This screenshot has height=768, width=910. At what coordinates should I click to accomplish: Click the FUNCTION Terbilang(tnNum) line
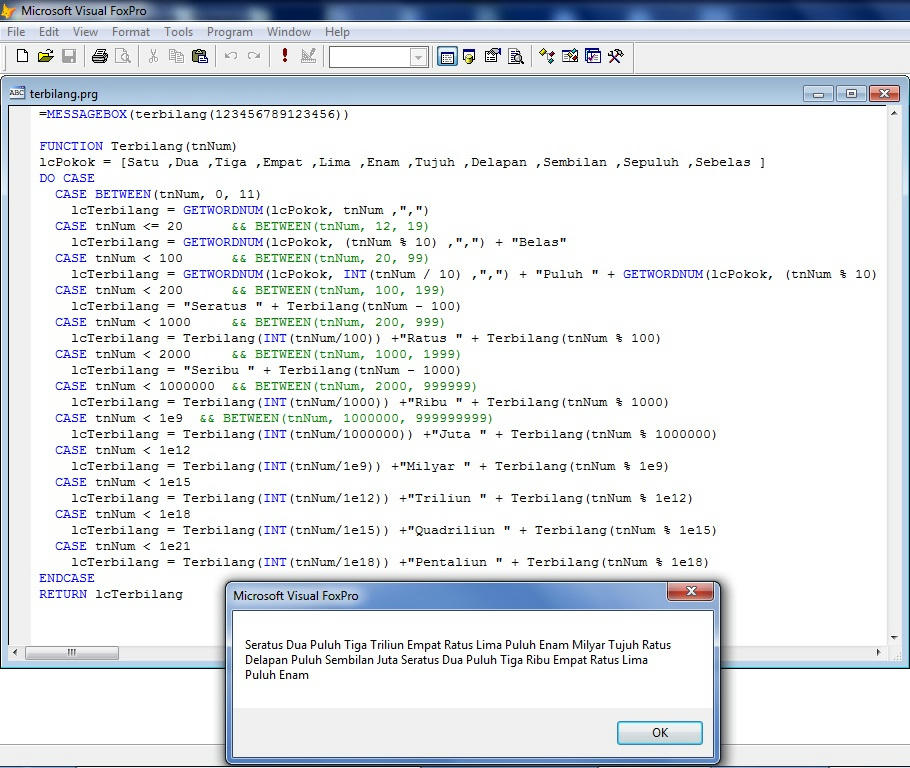point(138,146)
